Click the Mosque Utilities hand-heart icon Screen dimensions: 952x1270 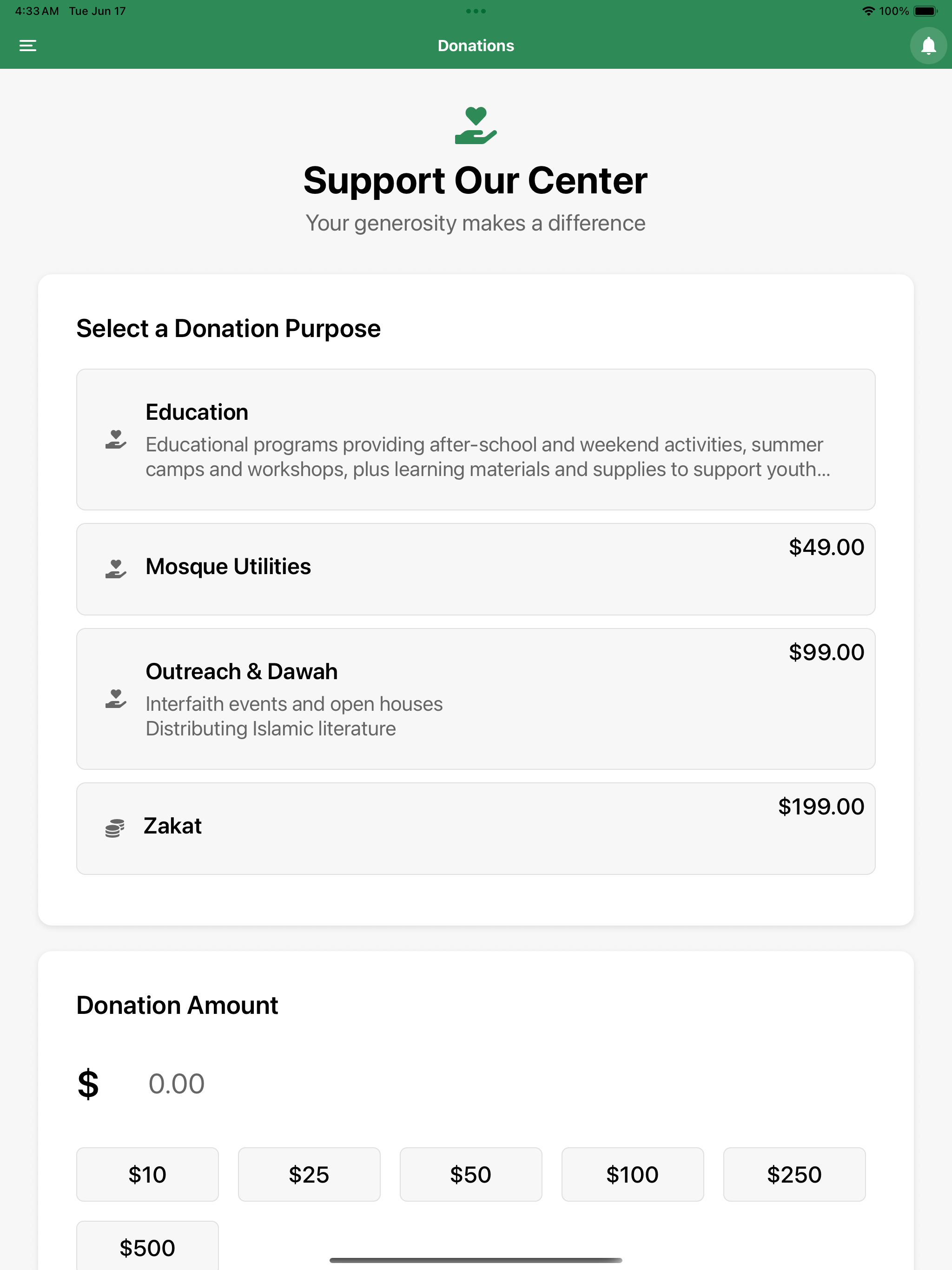(115, 569)
